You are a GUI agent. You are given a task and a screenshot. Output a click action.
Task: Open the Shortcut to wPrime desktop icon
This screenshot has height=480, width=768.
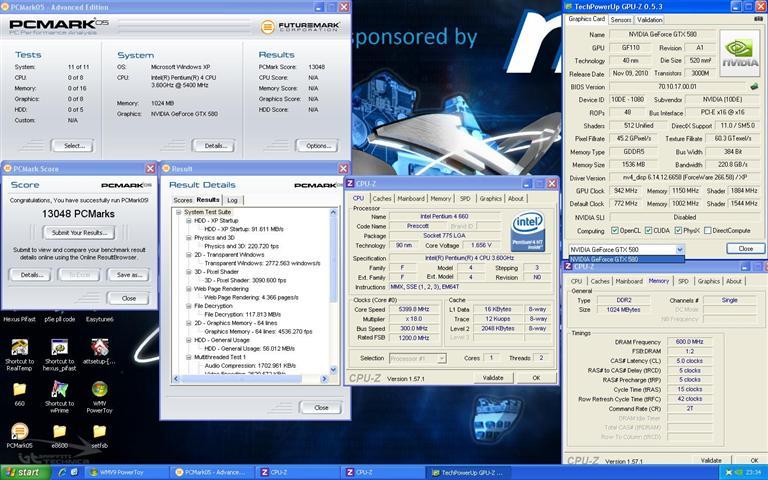(59, 389)
